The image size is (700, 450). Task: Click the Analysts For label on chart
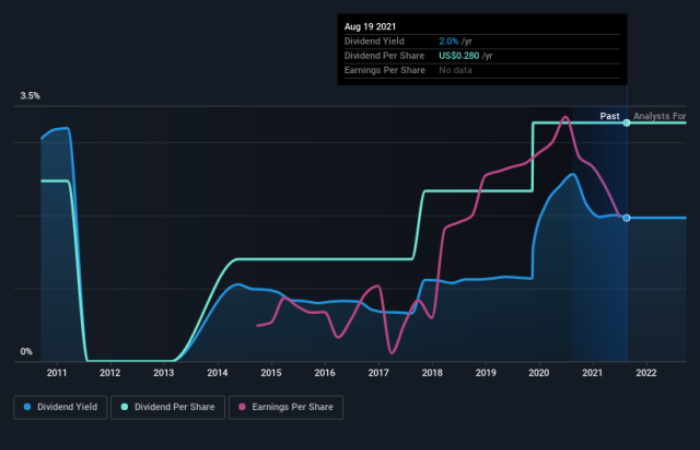660,117
